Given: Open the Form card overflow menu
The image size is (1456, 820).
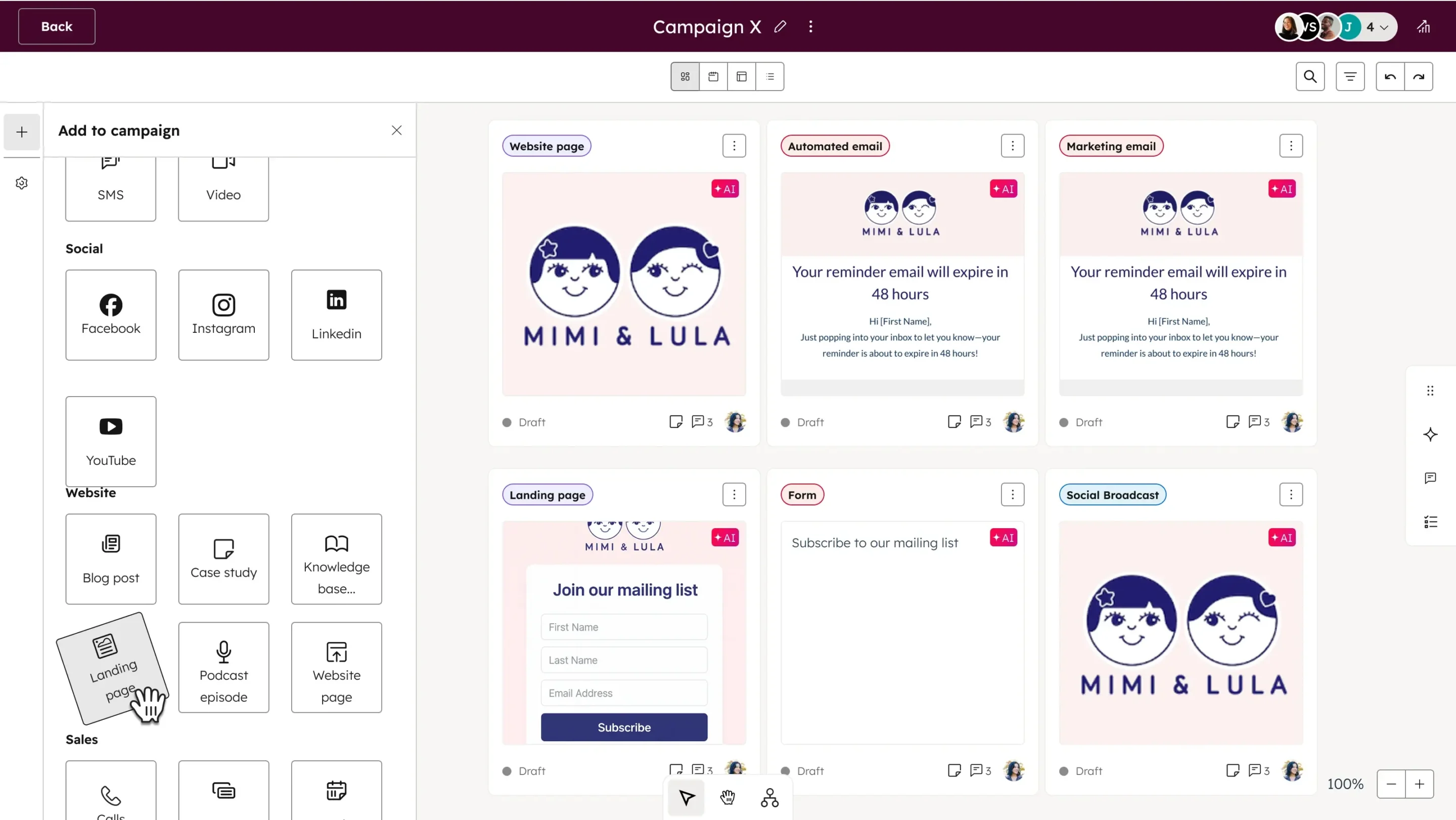Looking at the screenshot, I should click(x=1012, y=494).
